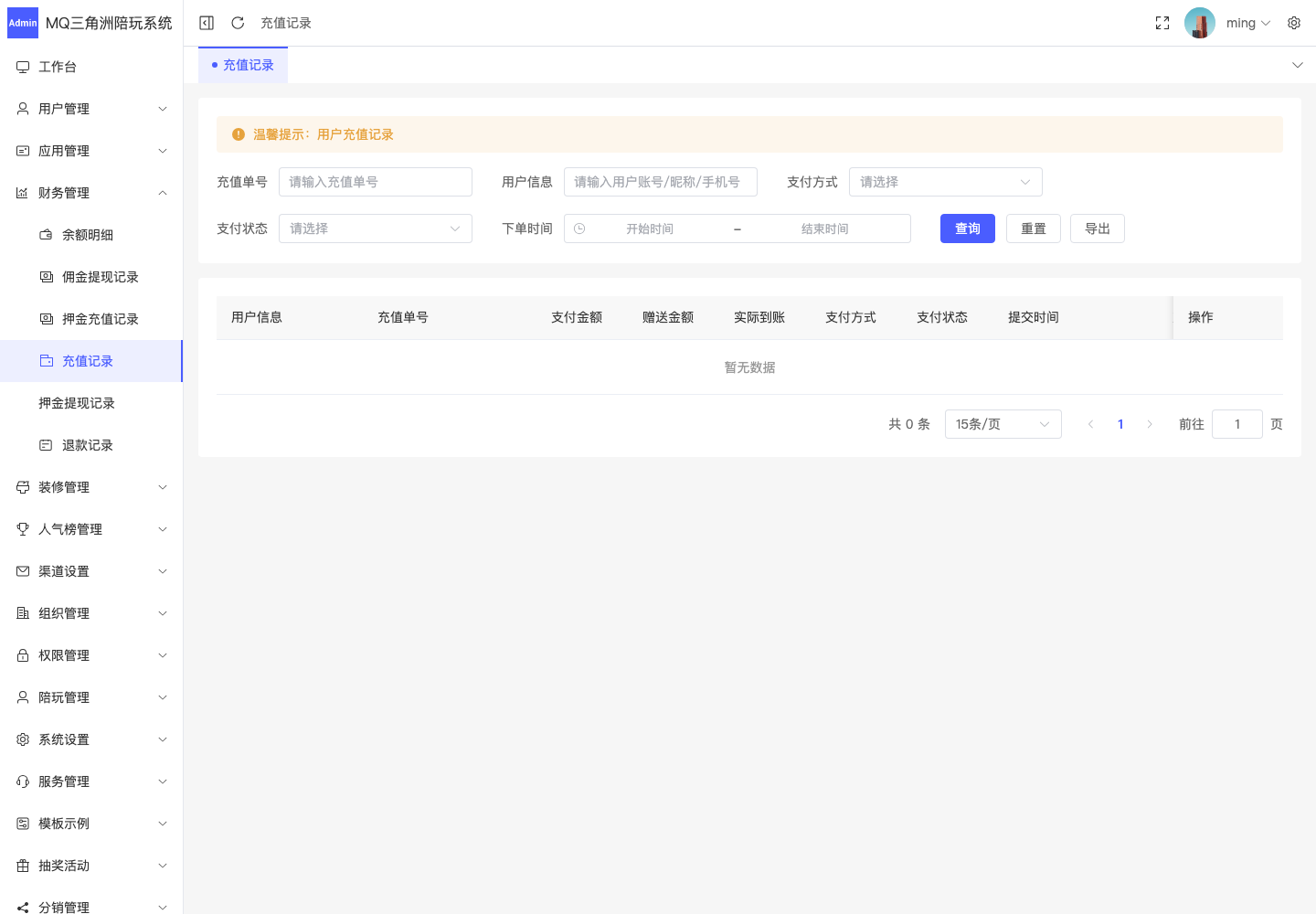Click the 服务管理 headset icon
Screen dimensions: 1316x914
click(23, 781)
